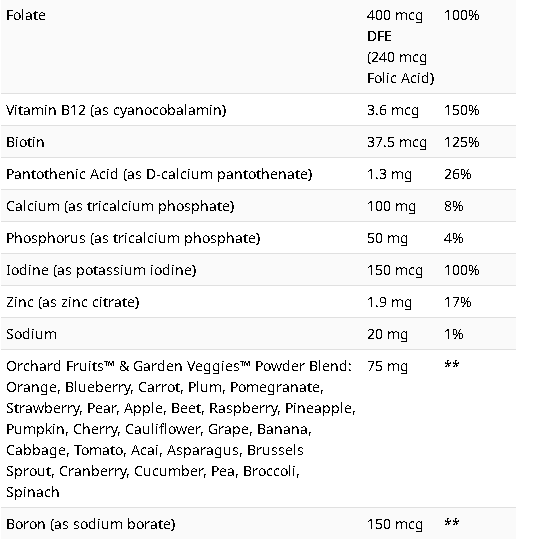536x539 pixels.
Task: Click Vitamin B12 (as cyanocobalamin) text
Action: tap(116, 110)
